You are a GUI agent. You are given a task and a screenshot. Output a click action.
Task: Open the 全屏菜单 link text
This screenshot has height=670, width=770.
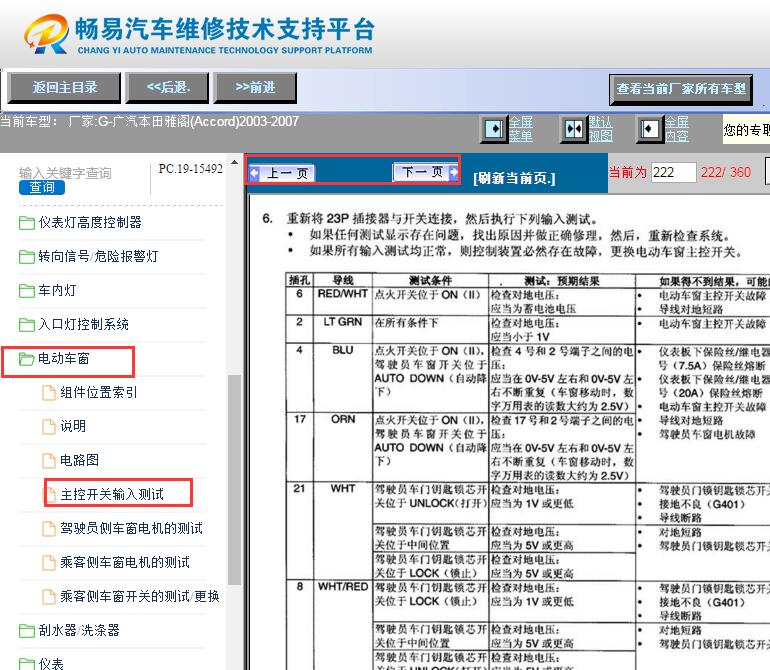tap(521, 129)
